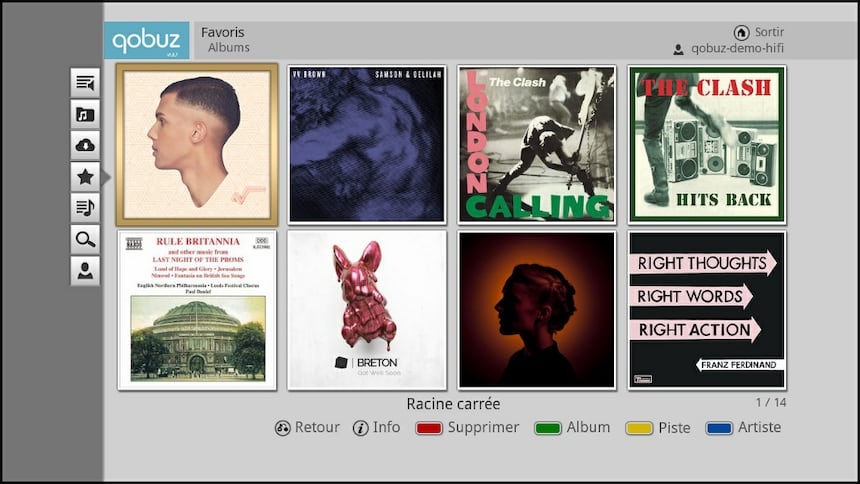Click the Sortir home icon
Screen dimensions: 860x484
pyautogui.click(x=742, y=32)
